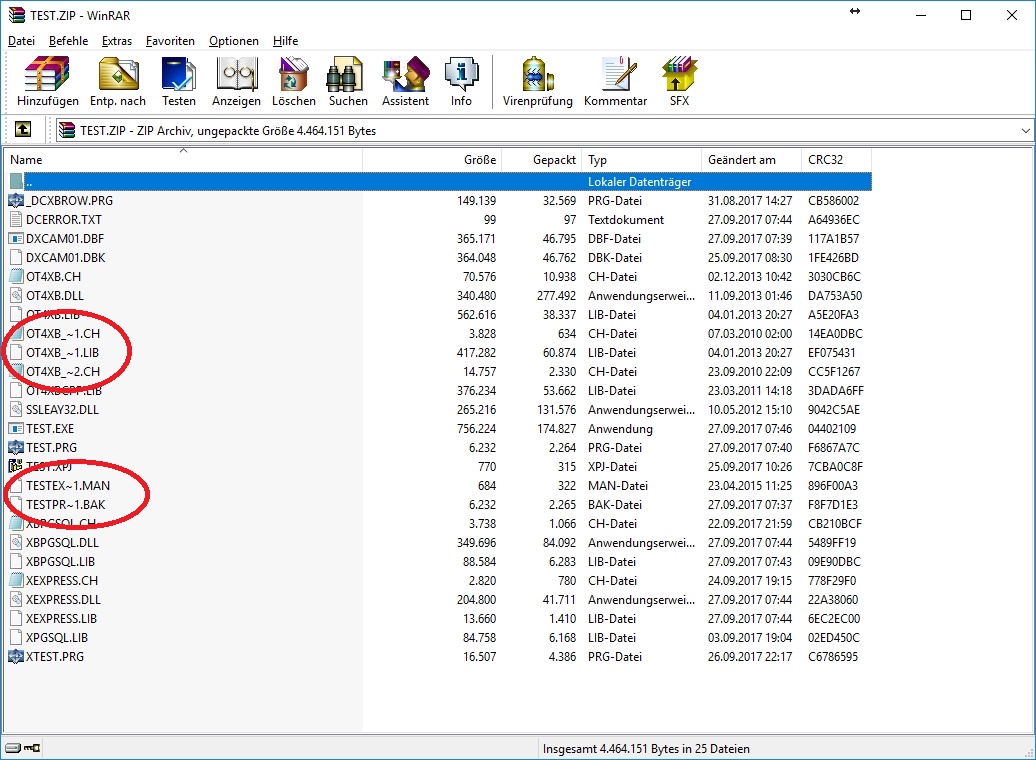Sort by CRC32 column header
This screenshot has width=1036, height=760.
point(836,160)
